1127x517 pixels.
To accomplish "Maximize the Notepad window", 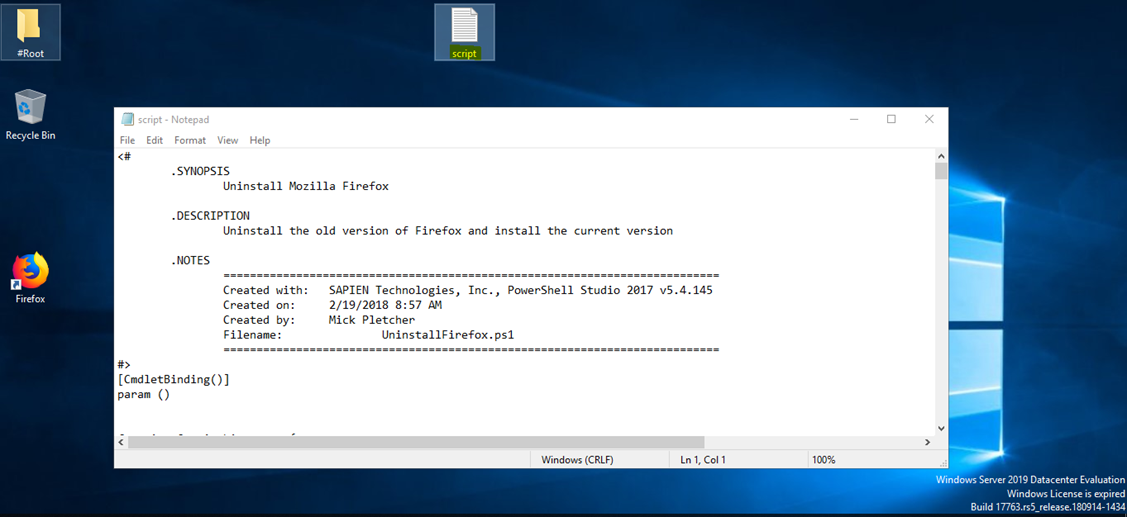I will point(891,119).
